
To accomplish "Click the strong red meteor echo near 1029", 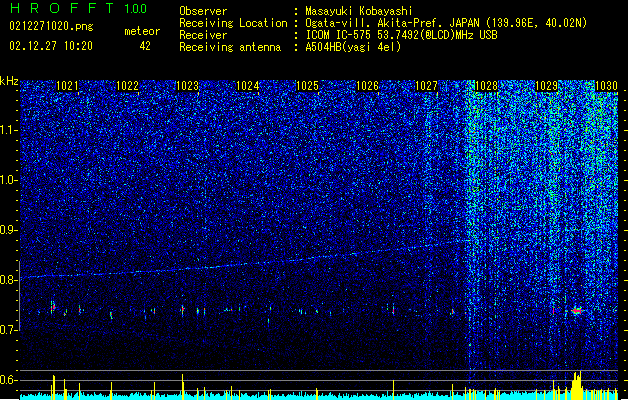I will pos(577,311).
